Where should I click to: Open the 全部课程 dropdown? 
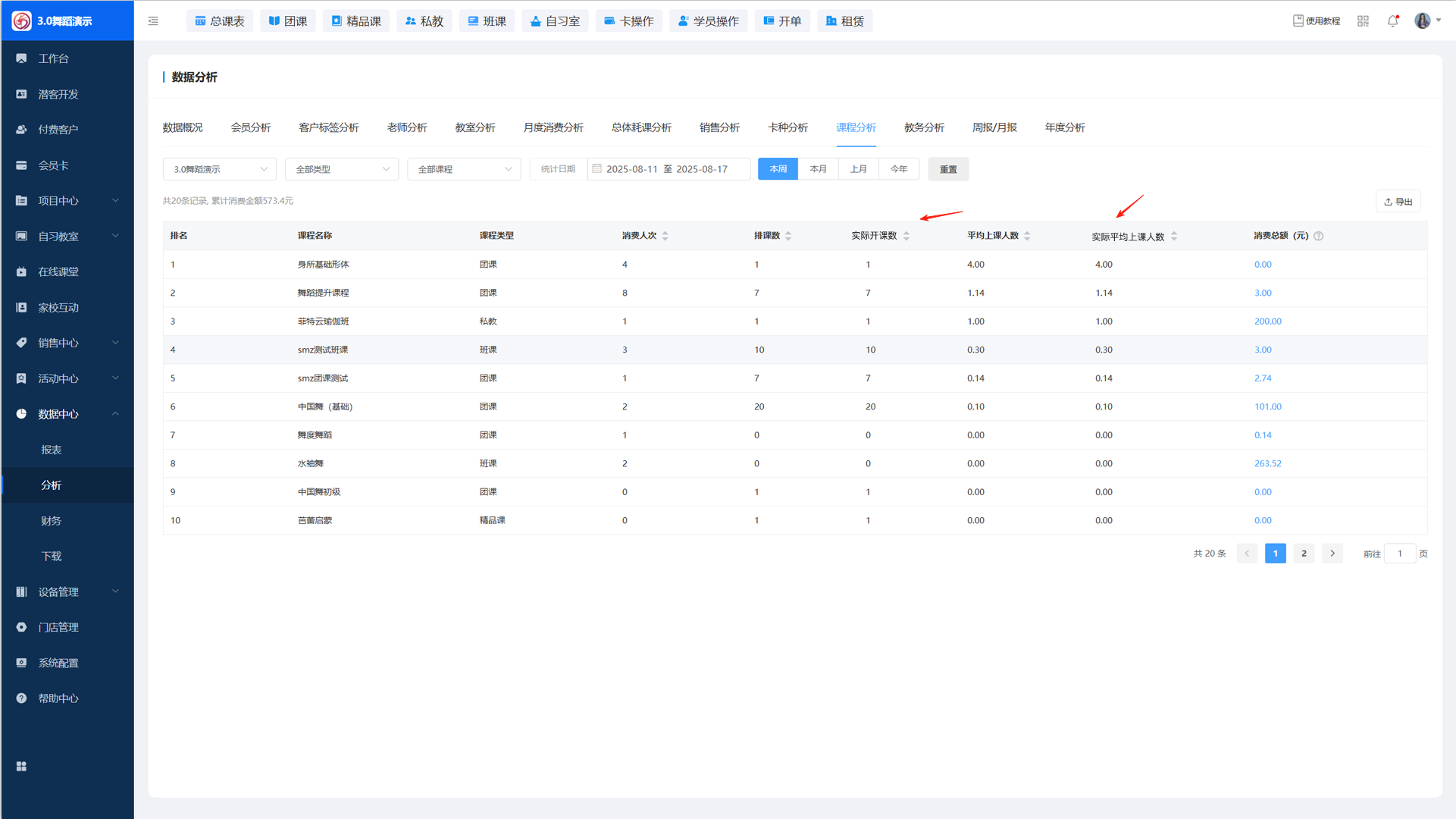(464, 169)
